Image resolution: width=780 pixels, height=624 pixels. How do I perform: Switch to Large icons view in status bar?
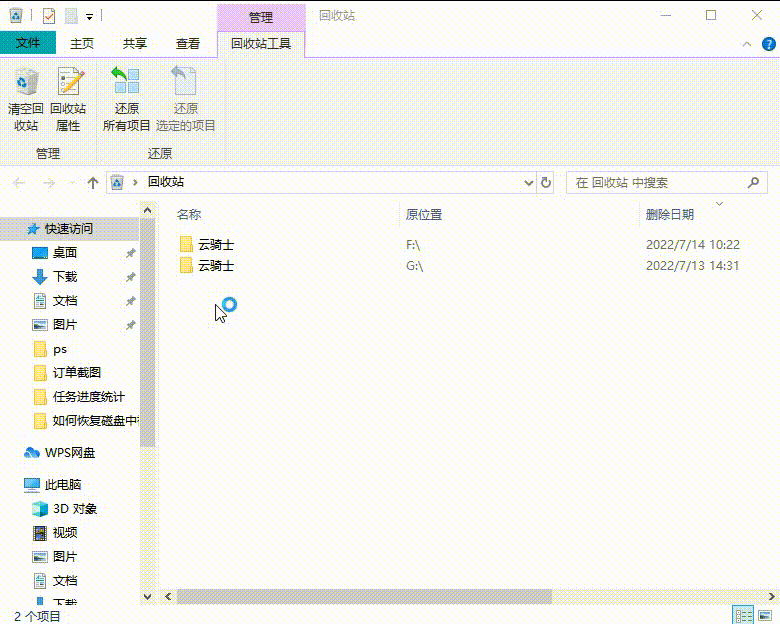[766, 616]
